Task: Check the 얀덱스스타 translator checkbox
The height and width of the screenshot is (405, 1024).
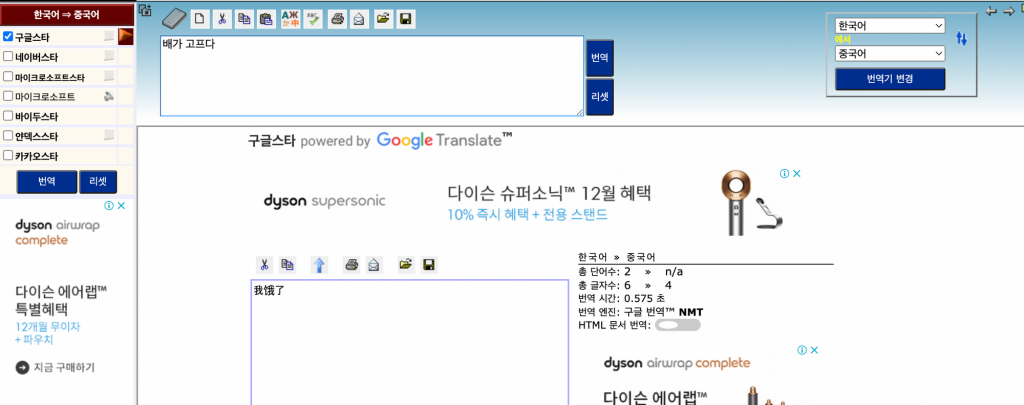Action: pos(8,136)
